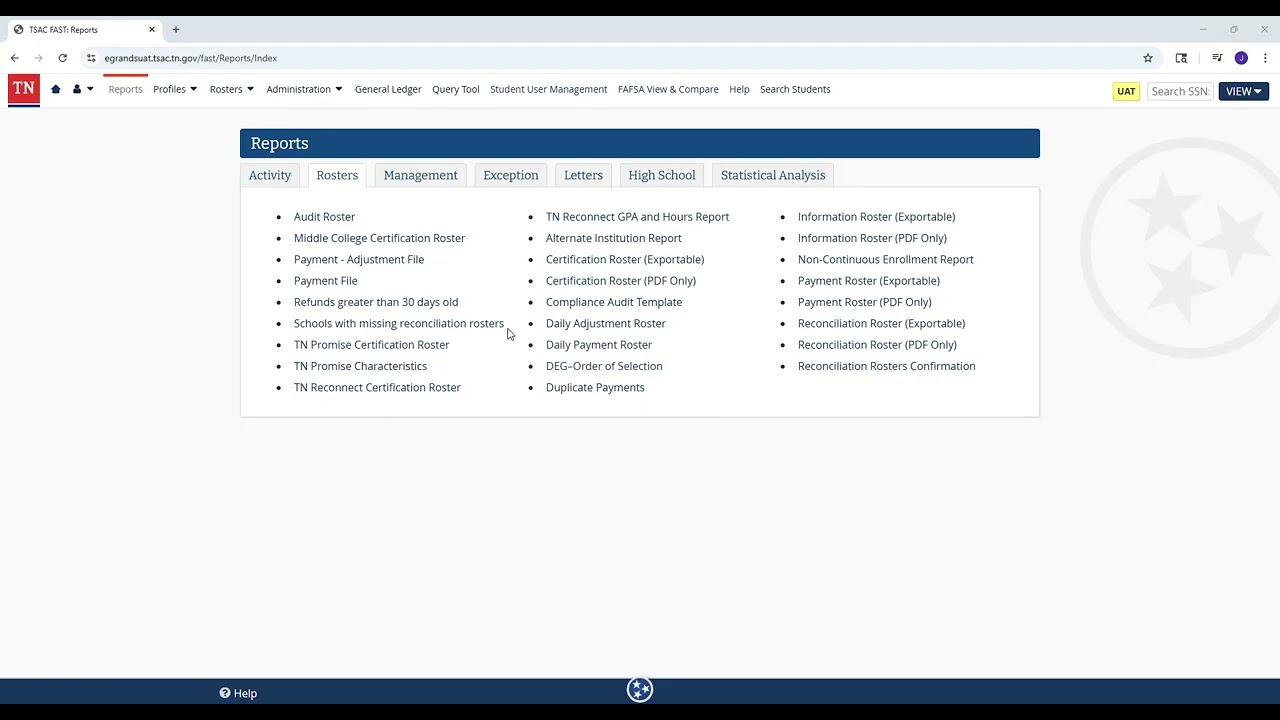
Task: Open Alternate Institution Report
Action: tap(613, 238)
